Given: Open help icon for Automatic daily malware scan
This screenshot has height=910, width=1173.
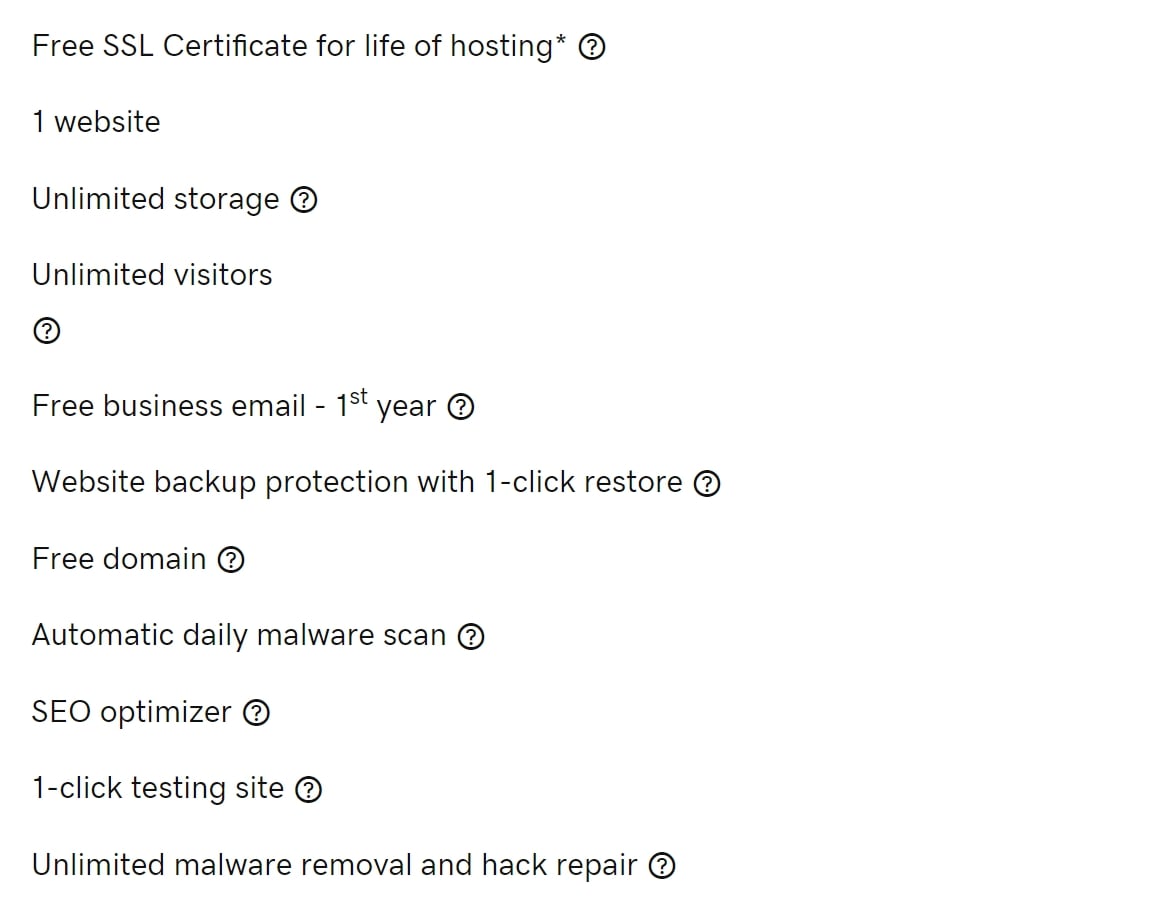Looking at the screenshot, I should (x=471, y=637).
